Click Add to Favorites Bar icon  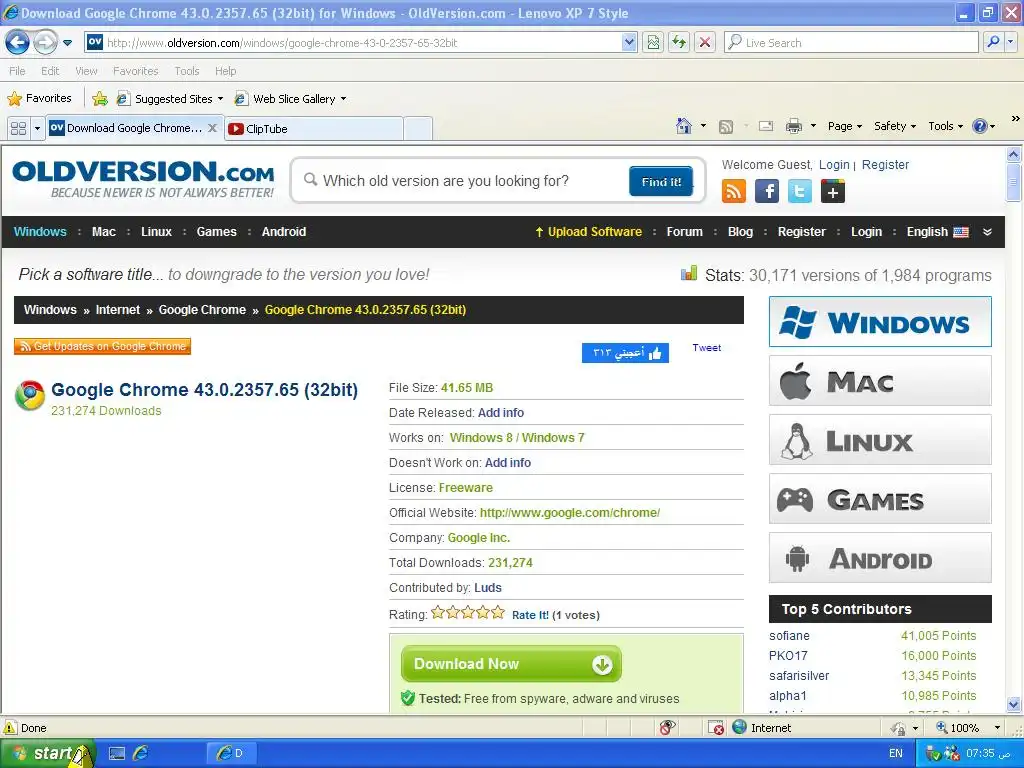coord(100,99)
